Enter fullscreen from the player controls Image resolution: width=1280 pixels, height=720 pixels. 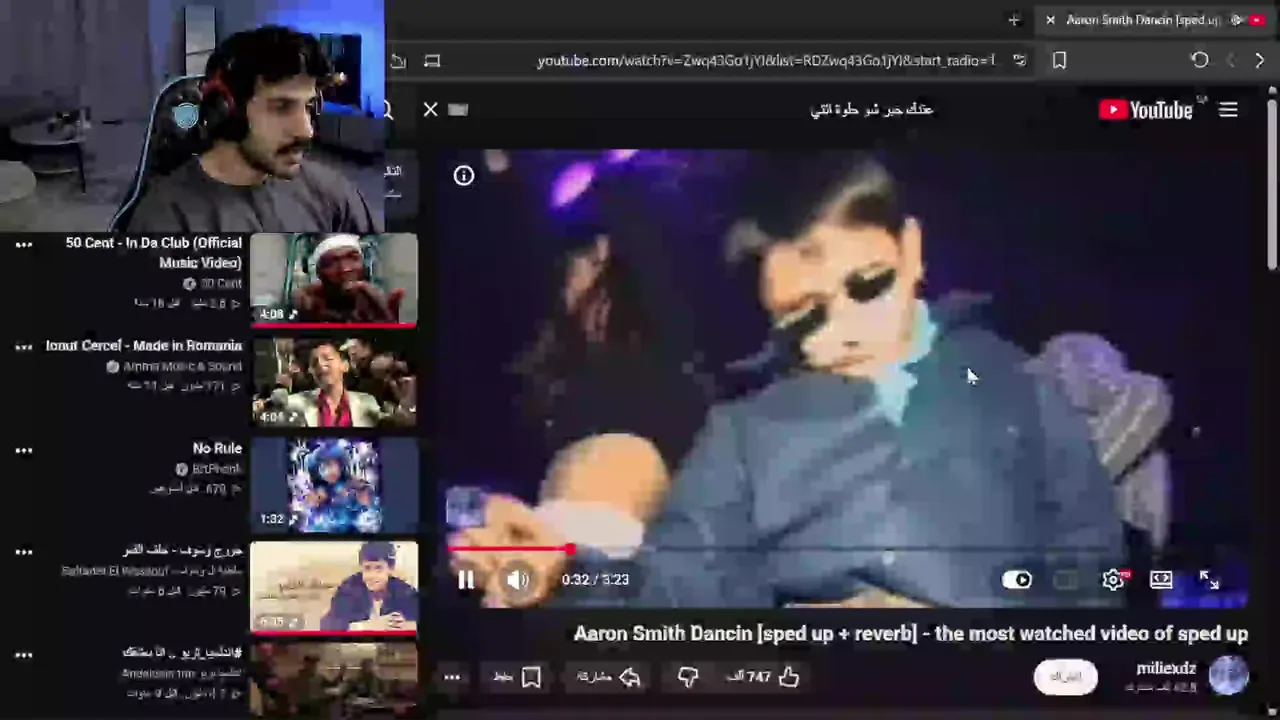1209,580
